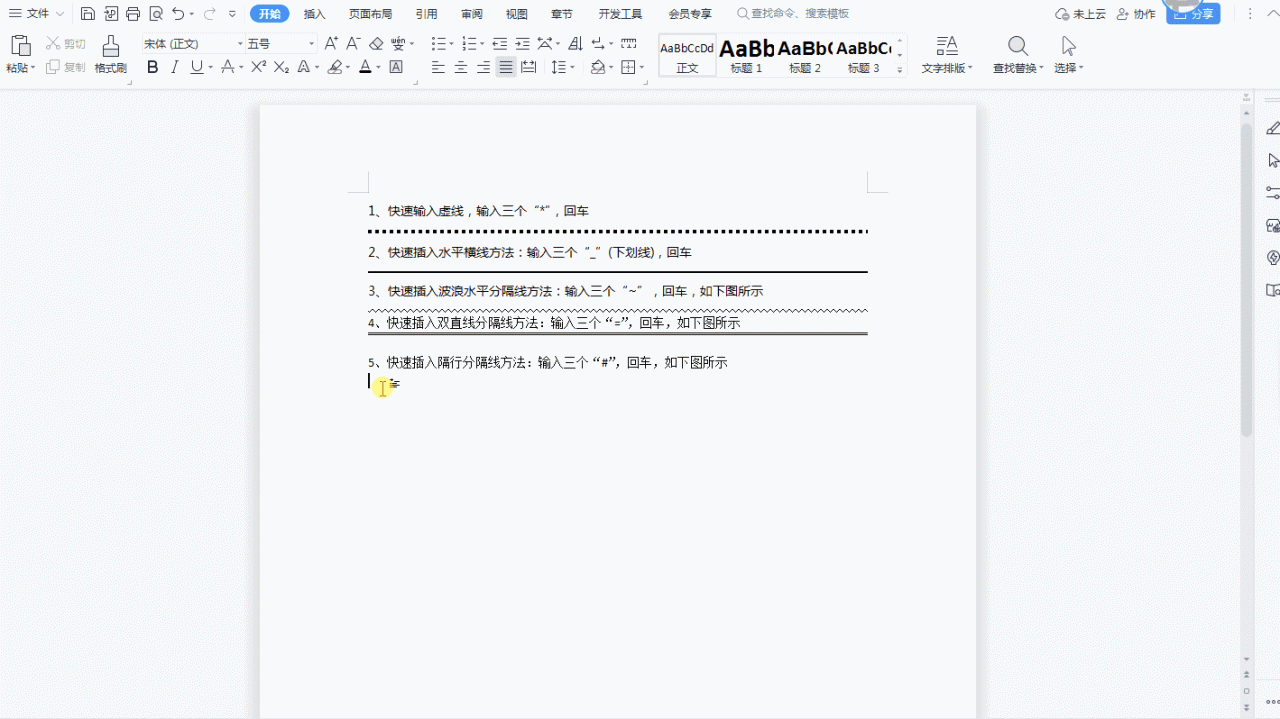This screenshot has height=719, width=1280.
Task: Click the Print icon
Action: click(x=133, y=14)
